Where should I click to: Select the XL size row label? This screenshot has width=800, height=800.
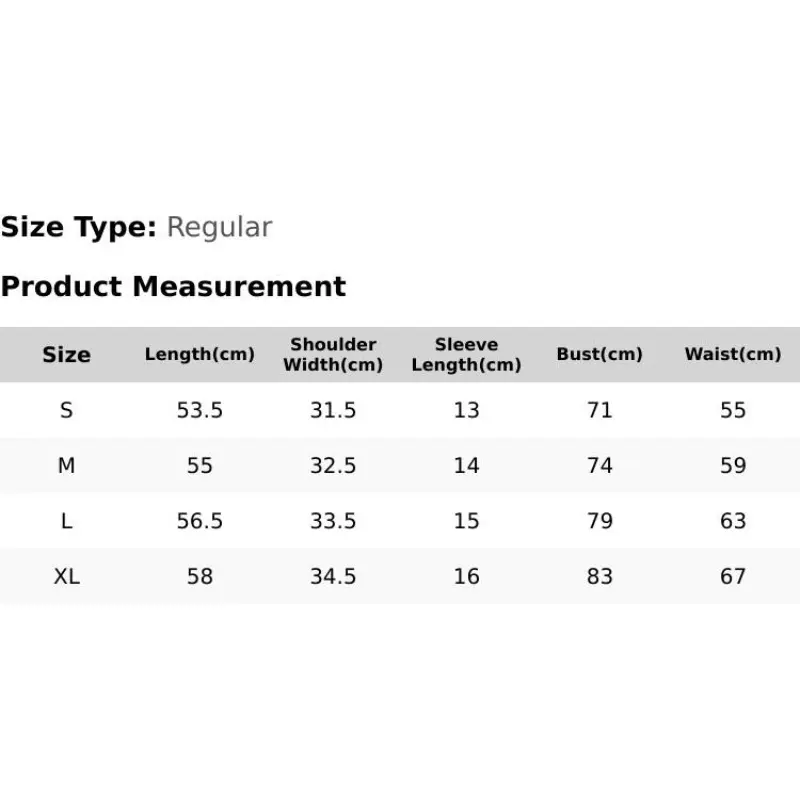click(66, 577)
